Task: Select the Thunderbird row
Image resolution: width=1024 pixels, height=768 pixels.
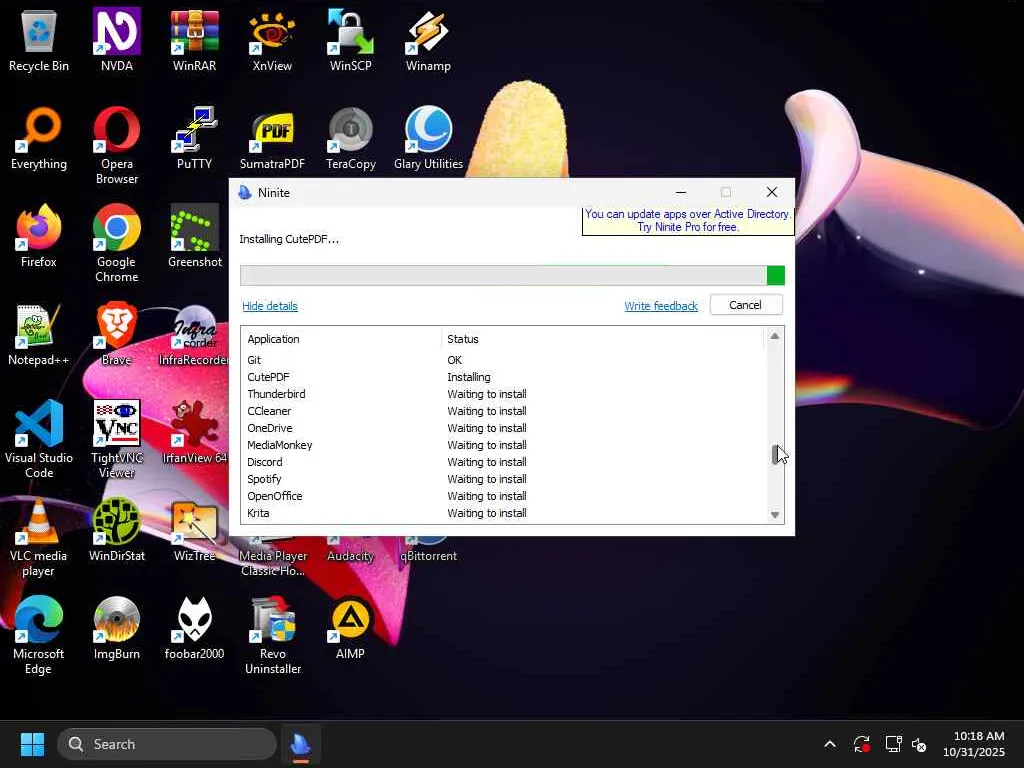Action: tap(503, 394)
